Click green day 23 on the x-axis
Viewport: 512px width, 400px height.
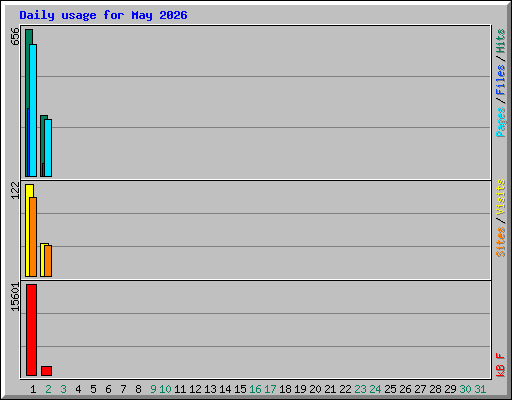pos(360,389)
